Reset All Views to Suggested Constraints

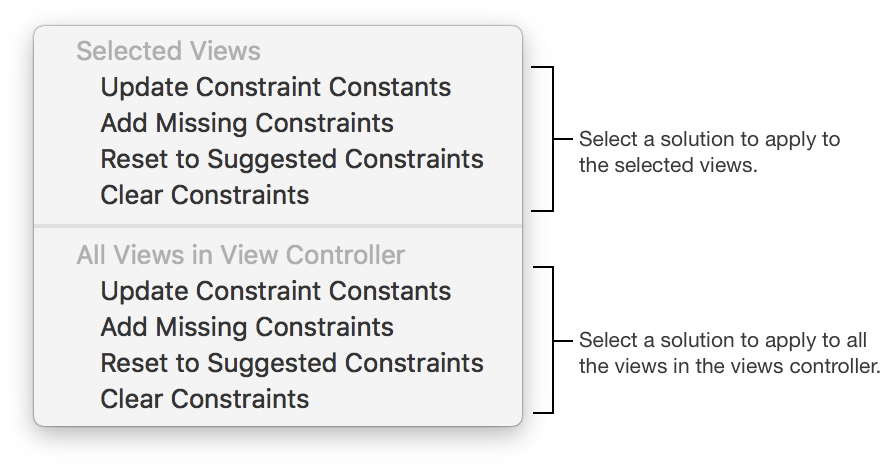click(x=291, y=363)
